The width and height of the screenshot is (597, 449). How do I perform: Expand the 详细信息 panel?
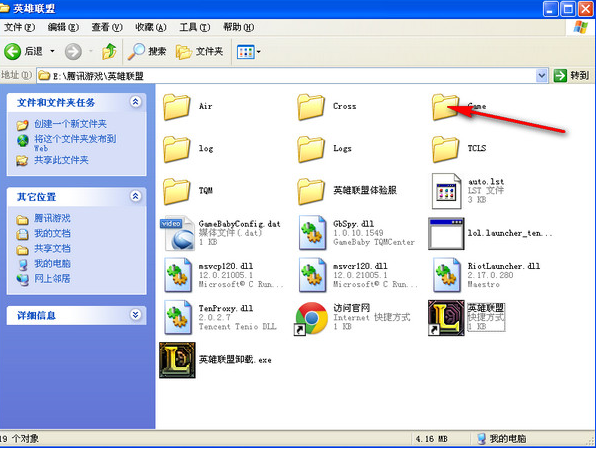coord(136,315)
